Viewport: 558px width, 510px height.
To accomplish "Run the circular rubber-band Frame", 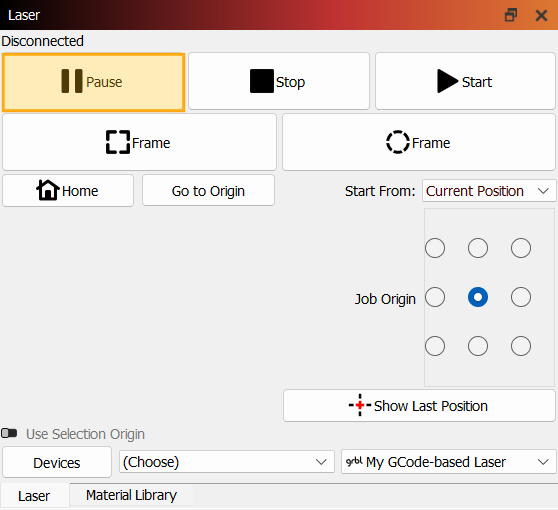I will tap(418, 142).
